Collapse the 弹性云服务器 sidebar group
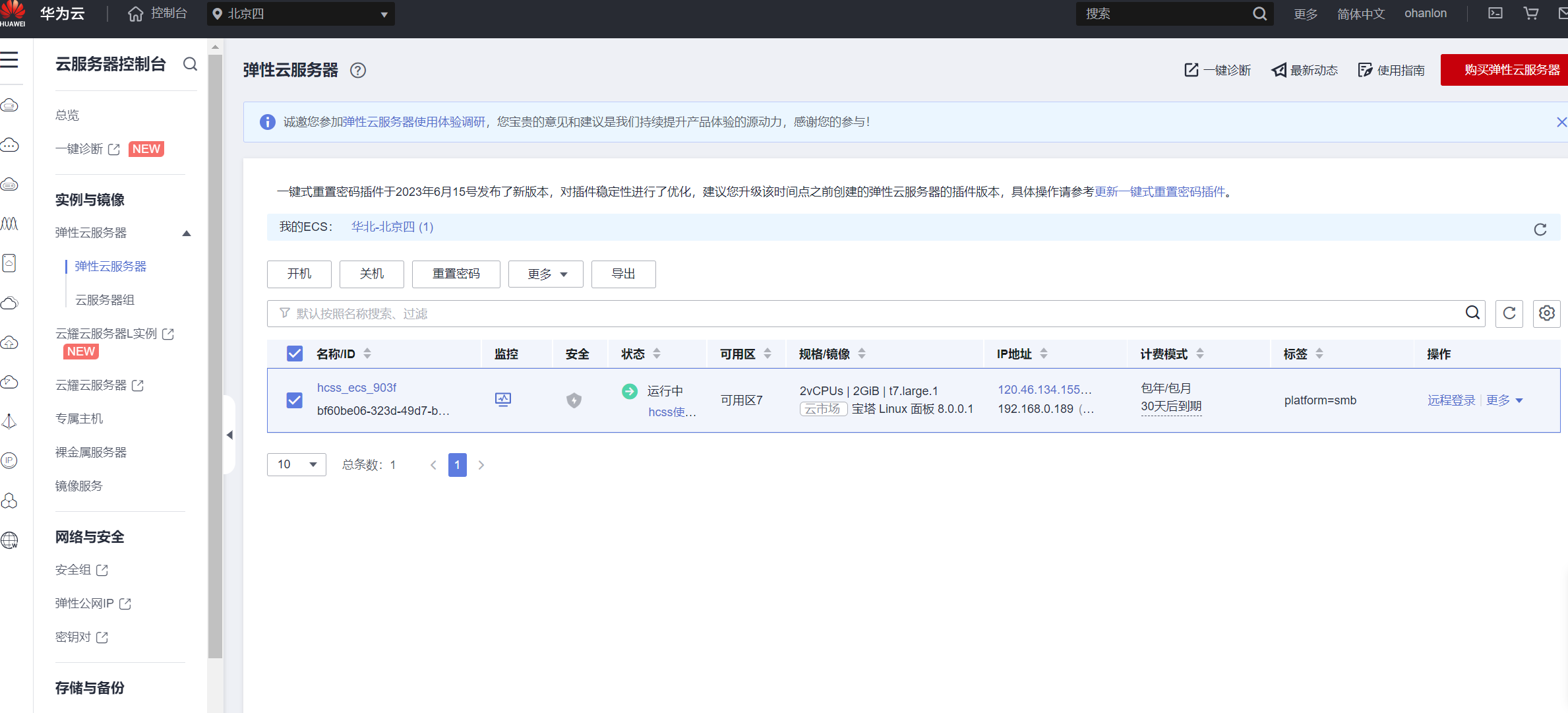This screenshot has width=1568, height=713. [x=187, y=233]
